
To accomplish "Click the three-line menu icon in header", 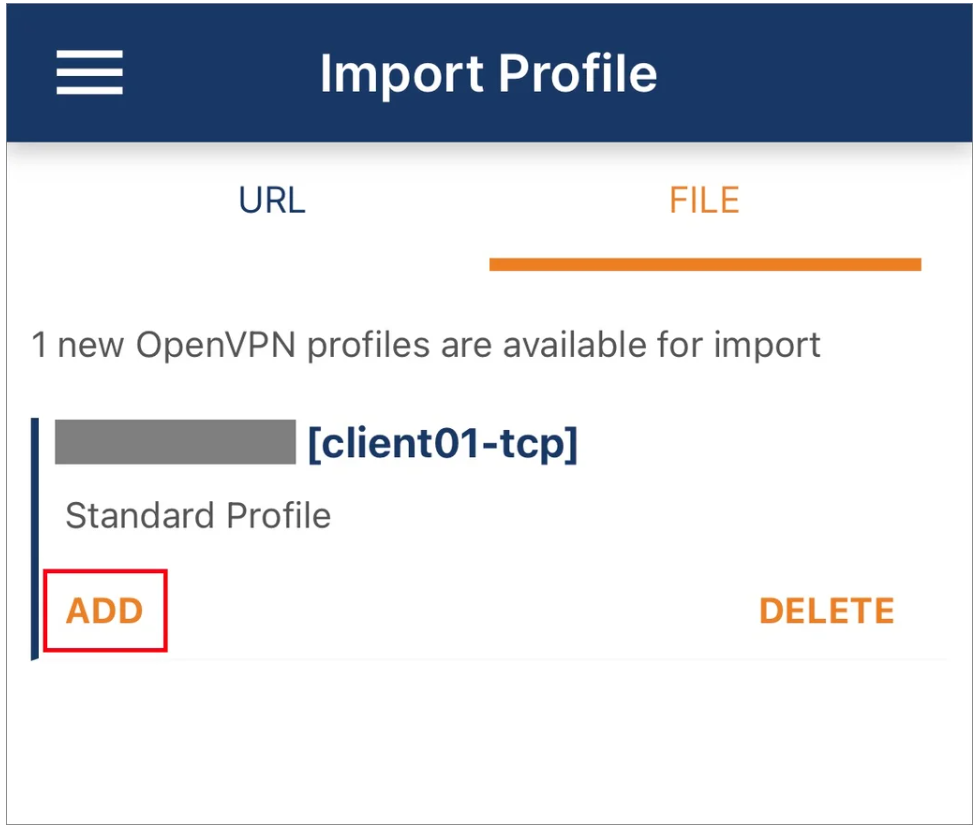I will pos(89,73).
